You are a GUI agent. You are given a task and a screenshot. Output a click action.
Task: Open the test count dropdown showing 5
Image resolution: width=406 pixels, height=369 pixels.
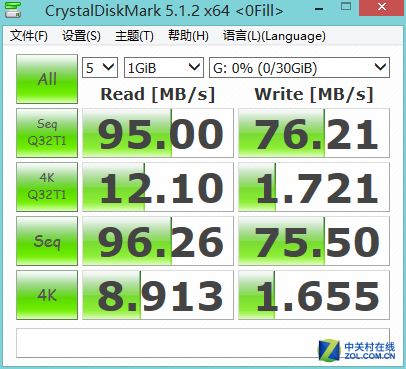point(100,68)
